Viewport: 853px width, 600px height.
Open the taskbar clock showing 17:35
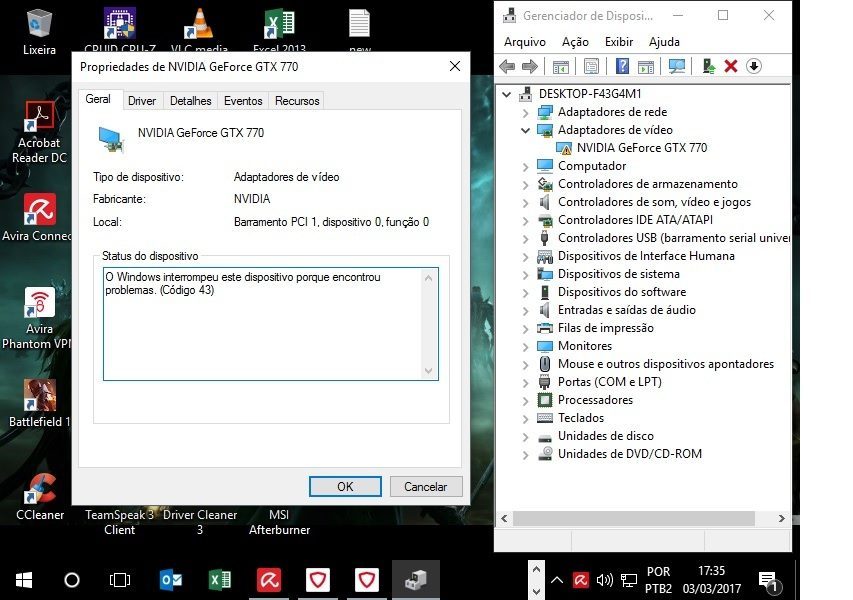[x=712, y=580]
